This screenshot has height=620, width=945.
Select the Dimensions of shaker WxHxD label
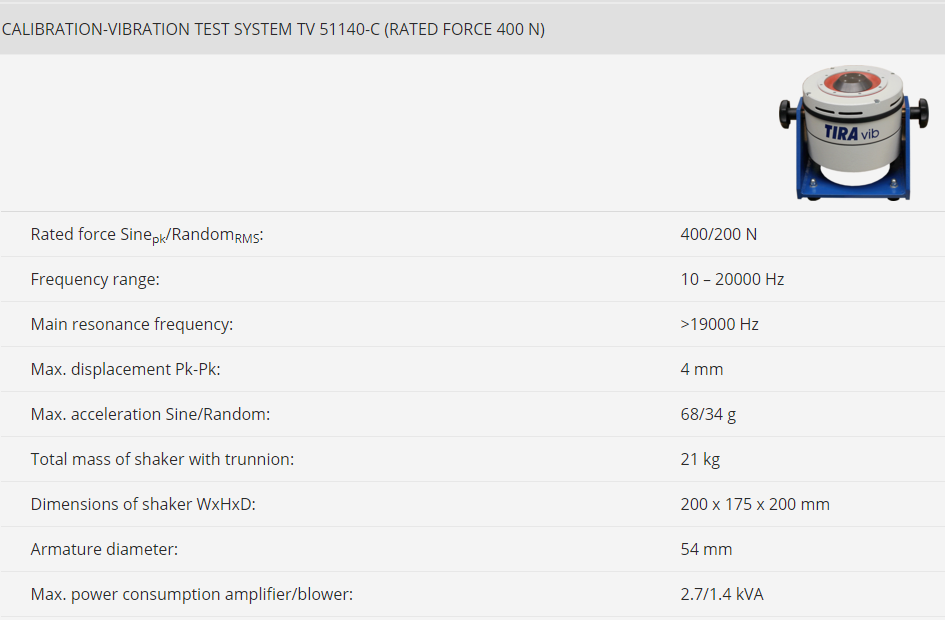pyautogui.click(x=143, y=504)
